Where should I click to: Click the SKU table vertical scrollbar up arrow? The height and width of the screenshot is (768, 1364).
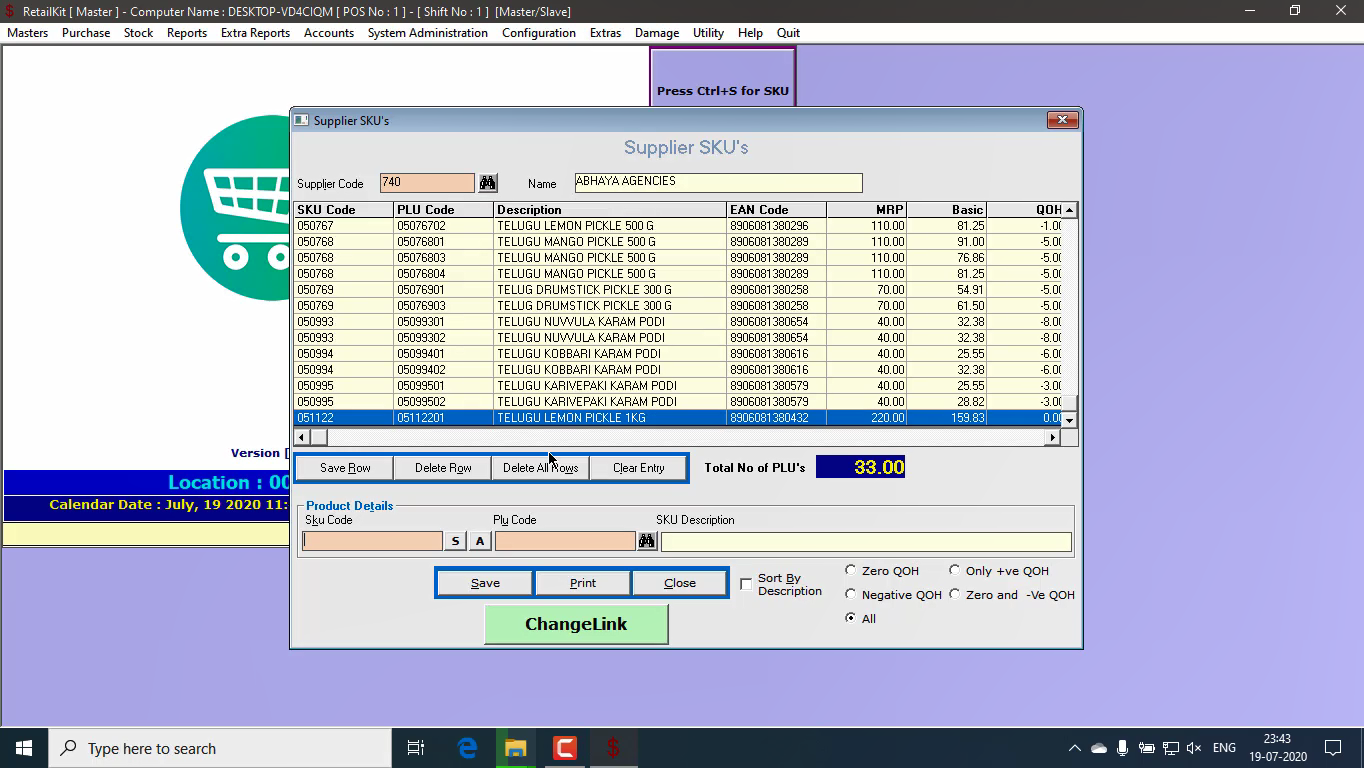tap(1069, 210)
